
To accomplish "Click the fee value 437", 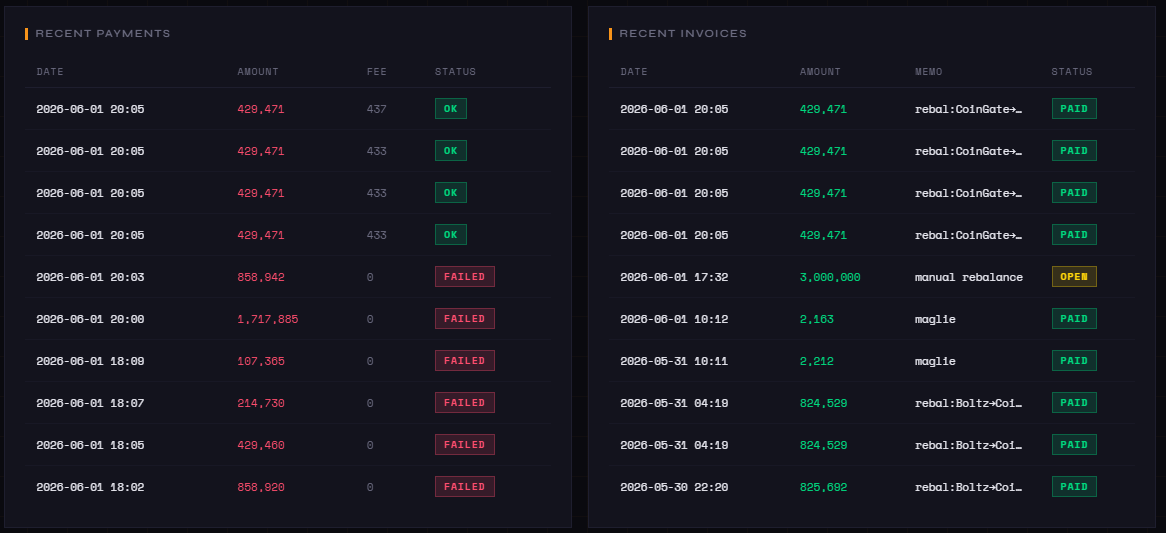I will pos(376,109).
